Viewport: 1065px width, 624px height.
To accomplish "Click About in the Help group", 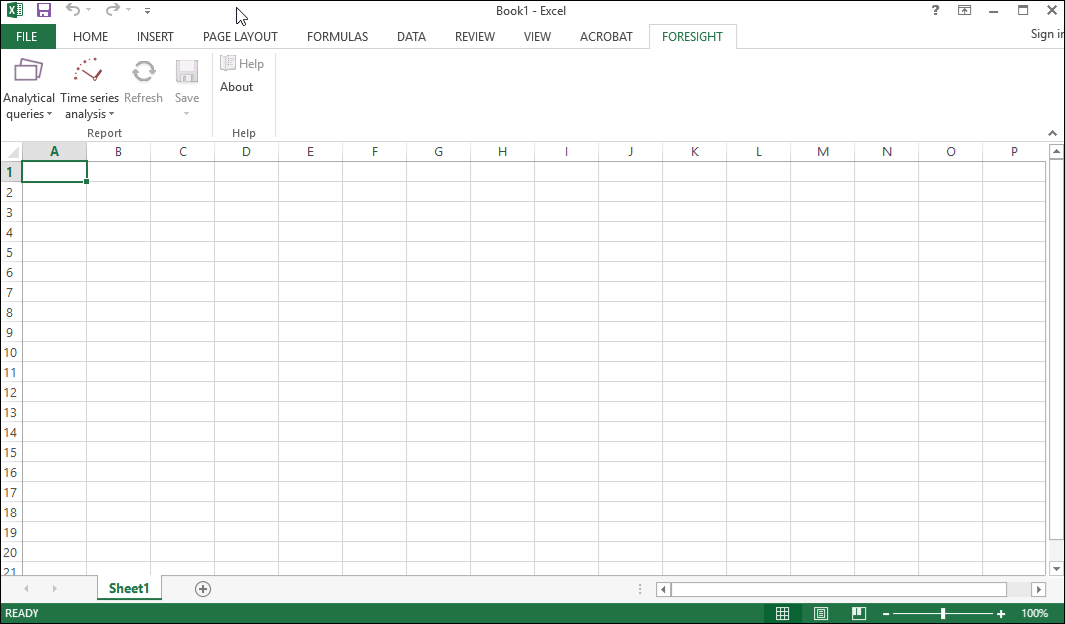I will pos(236,87).
